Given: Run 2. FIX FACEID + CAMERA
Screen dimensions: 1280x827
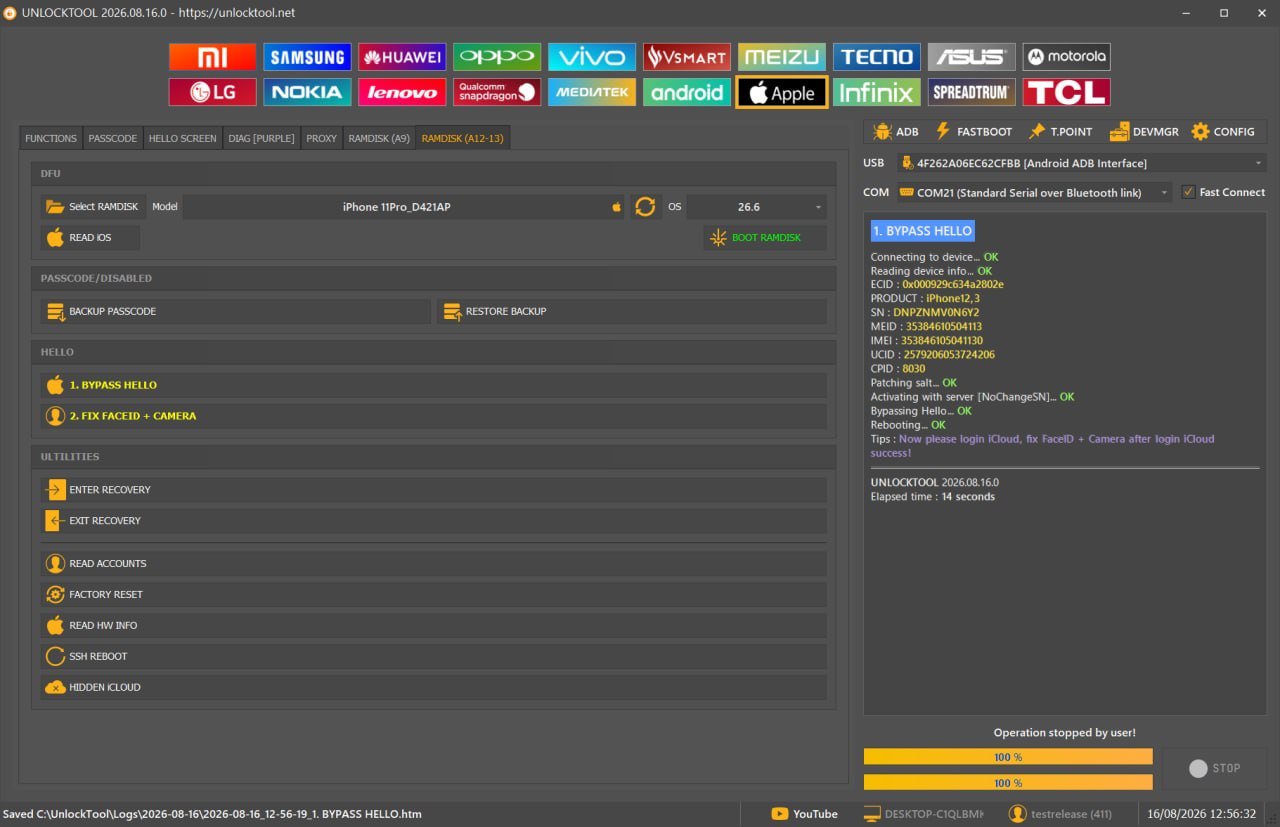Looking at the screenshot, I should (x=433, y=416).
